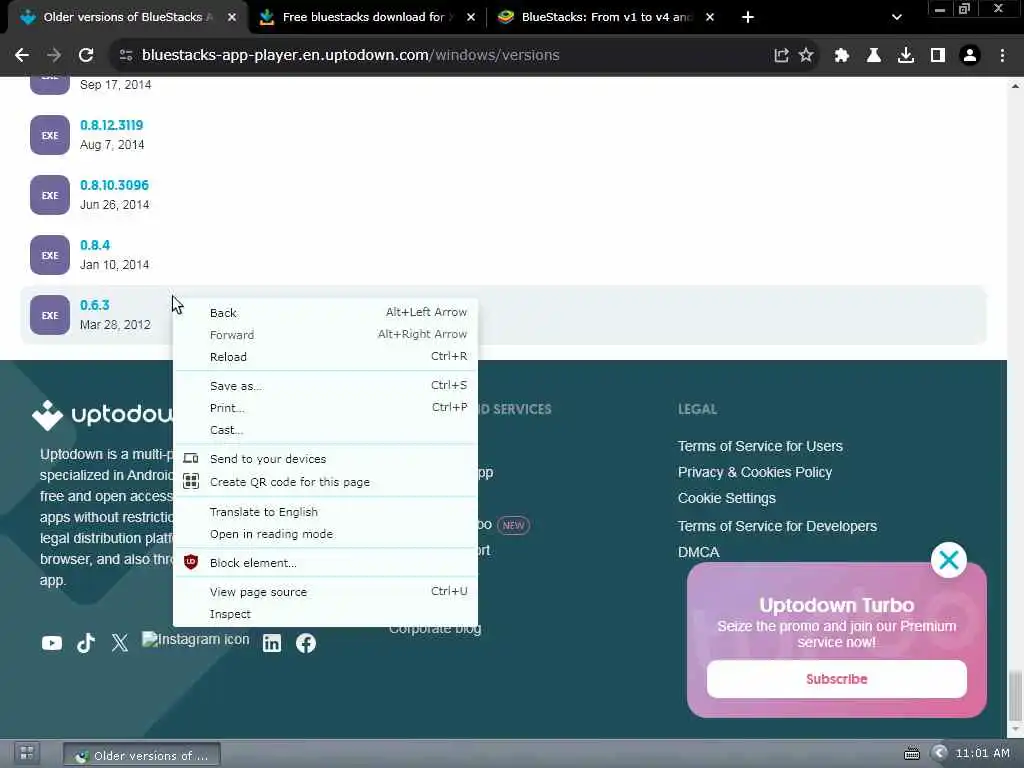The image size is (1024, 768).
Task: Choose Reload in the context menu
Action: click(x=325, y=357)
